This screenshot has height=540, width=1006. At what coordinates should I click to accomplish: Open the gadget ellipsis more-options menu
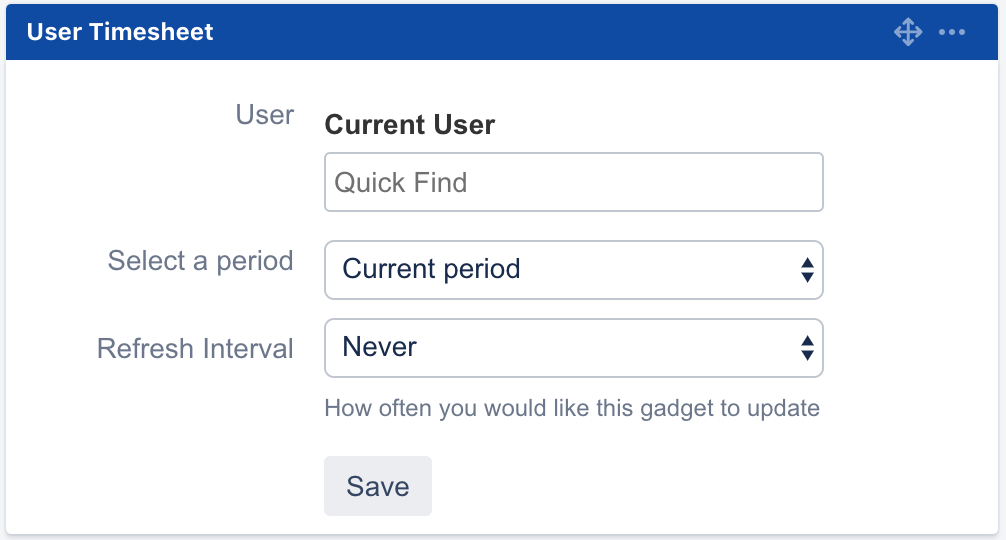coord(952,33)
